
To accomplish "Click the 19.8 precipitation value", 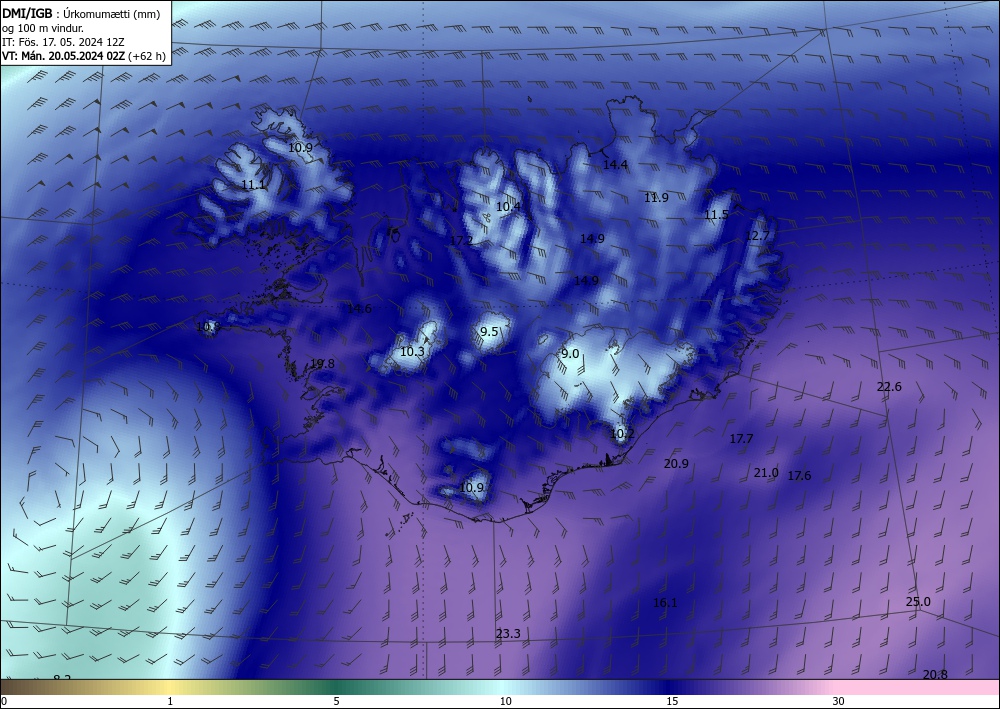I will pos(322,363).
